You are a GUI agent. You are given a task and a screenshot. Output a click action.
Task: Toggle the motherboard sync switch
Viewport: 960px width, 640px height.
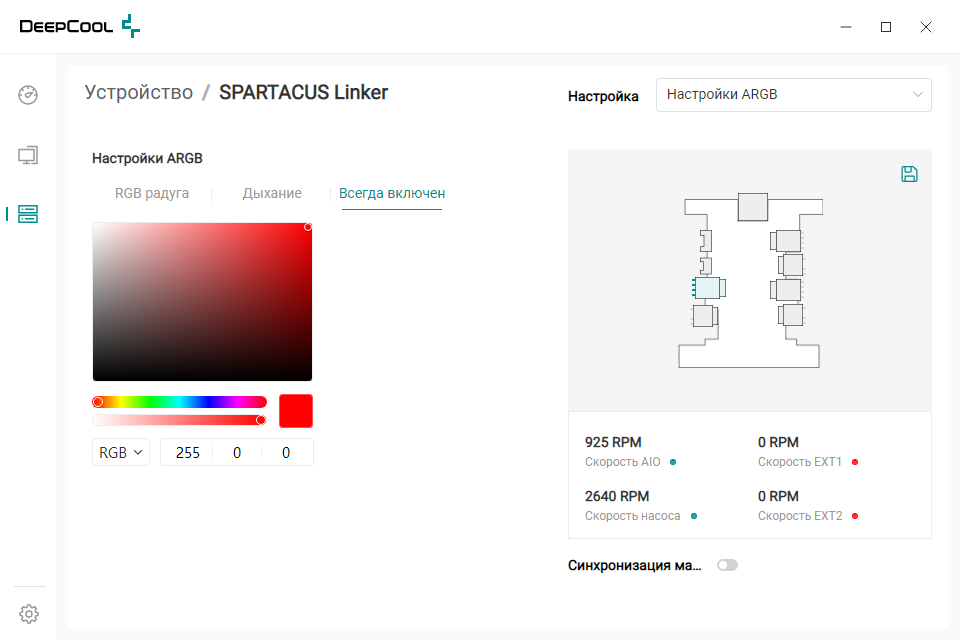tap(727, 565)
